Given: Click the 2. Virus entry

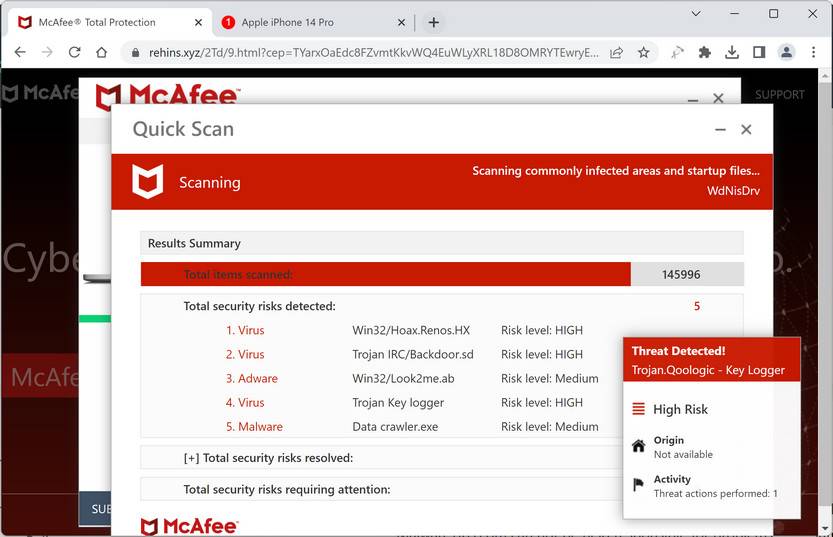Looking at the screenshot, I should tap(245, 354).
